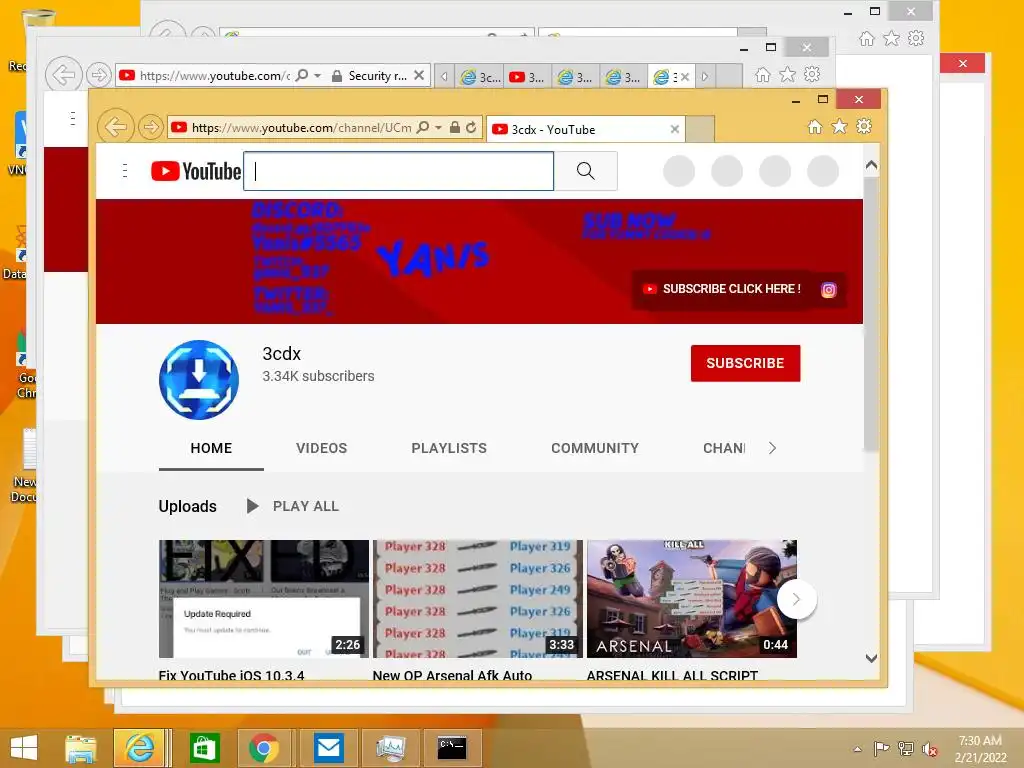Open address bar search magnifier in front window
The image size is (1024, 768).
tap(423, 127)
